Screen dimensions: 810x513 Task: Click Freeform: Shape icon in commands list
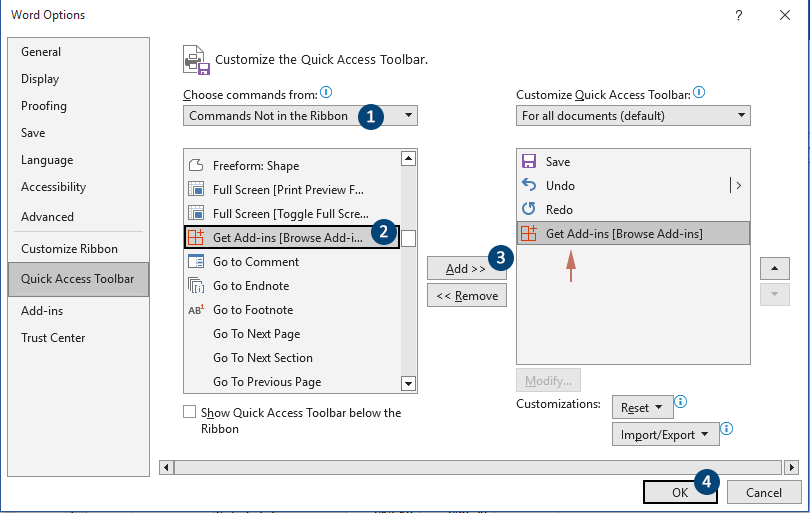point(196,166)
